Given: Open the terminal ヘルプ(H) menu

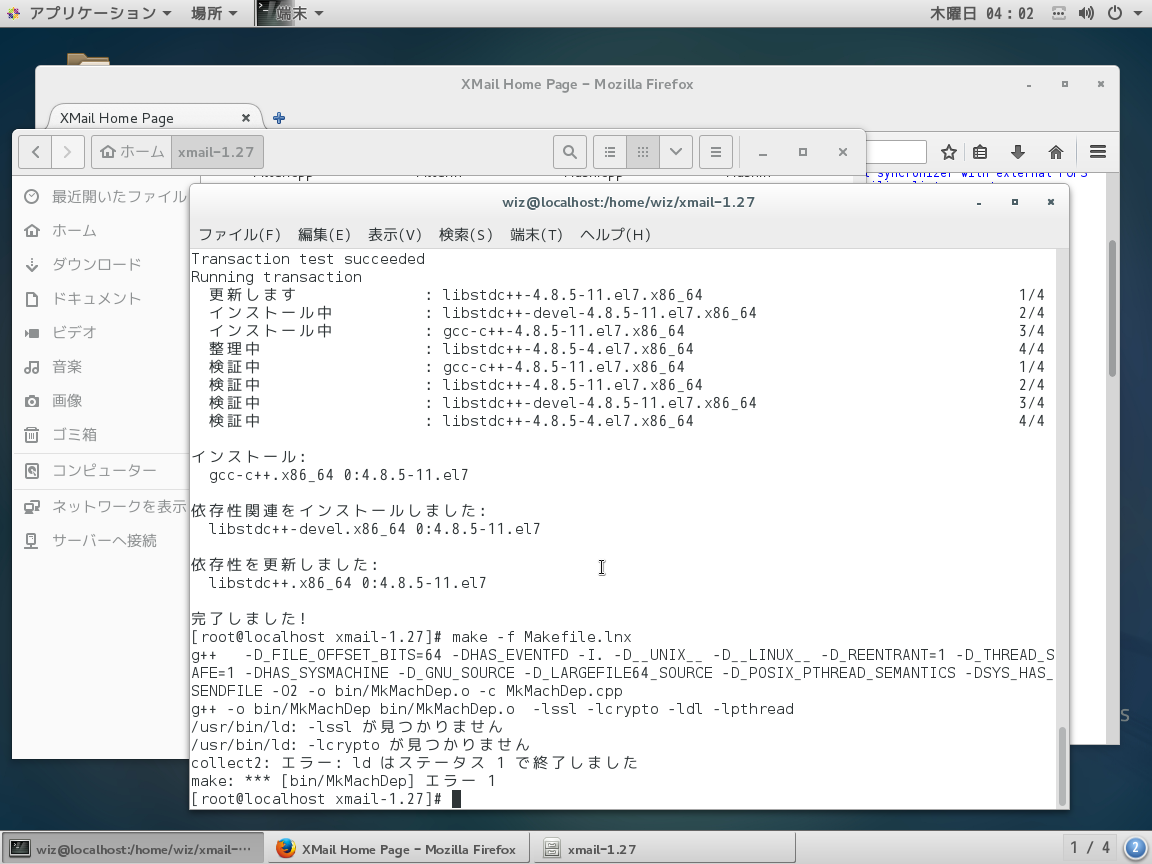Looking at the screenshot, I should click(616, 234).
